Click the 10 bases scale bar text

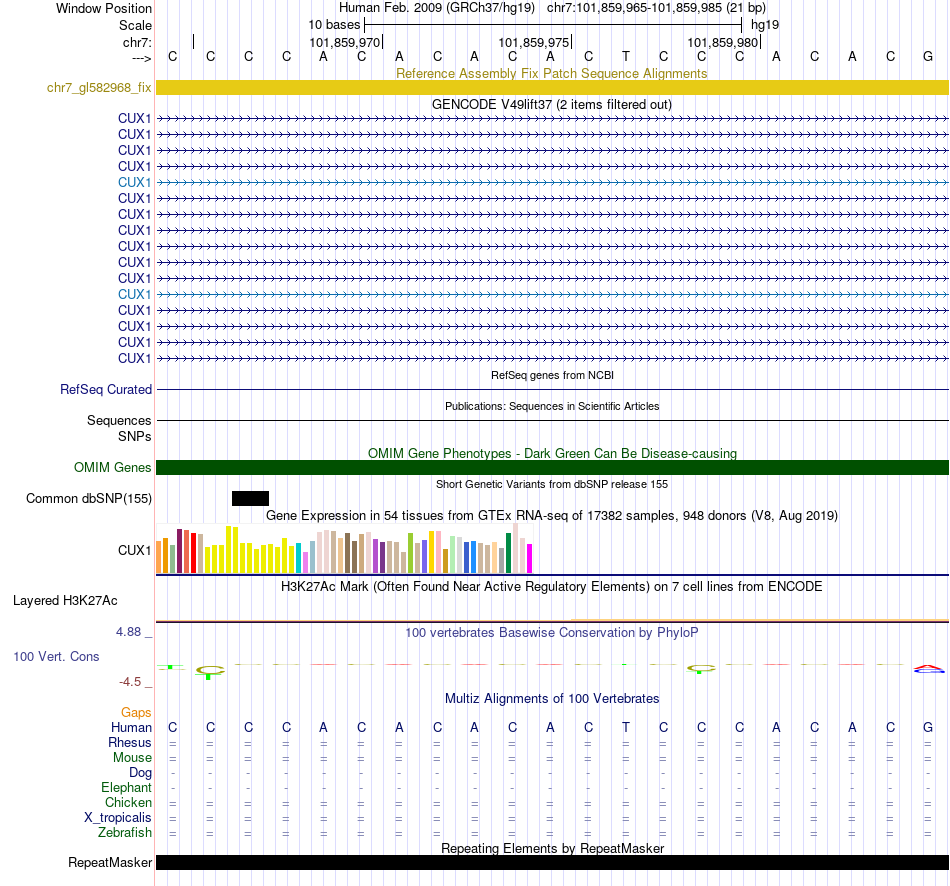pyautogui.click(x=334, y=25)
